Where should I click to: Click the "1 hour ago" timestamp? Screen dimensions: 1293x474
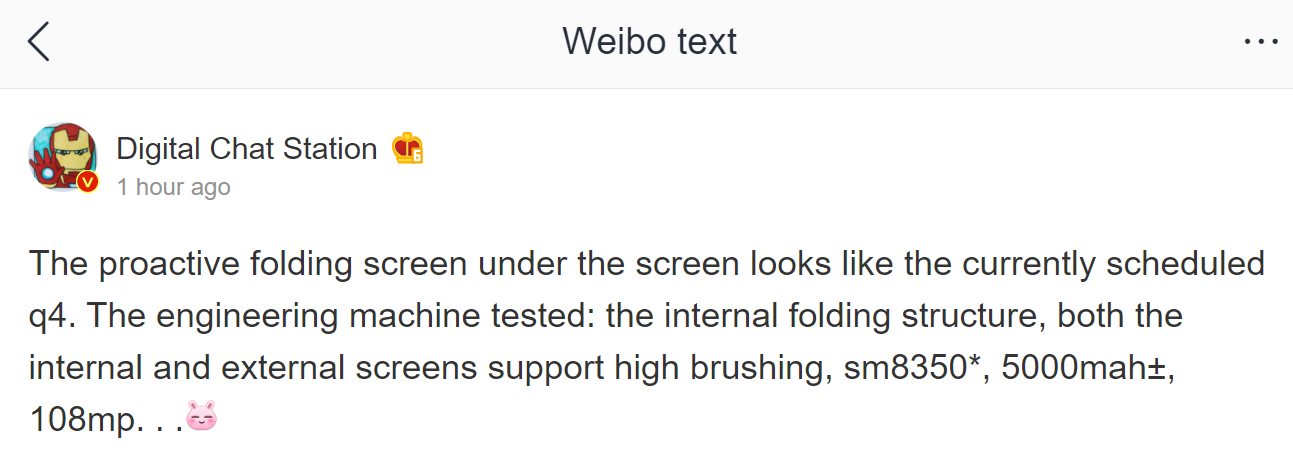(x=173, y=187)
